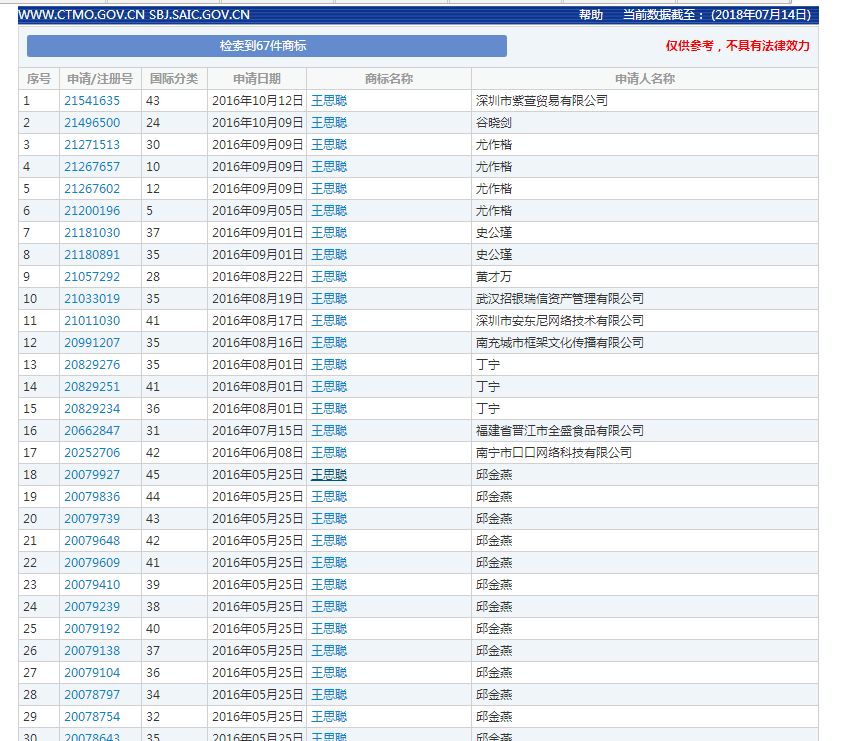Click the 检索到67件商标 results banner
847x741 pixels.
[266, 46]
